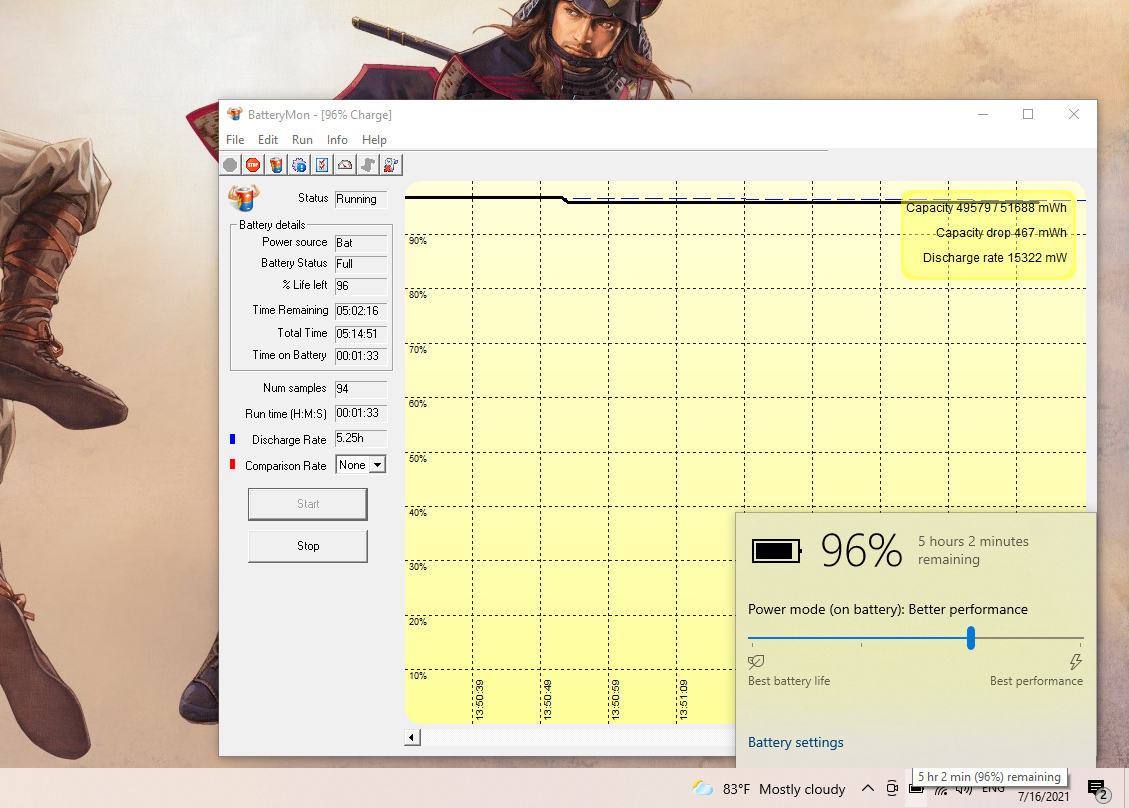The height and width of the screenshot is (808, 1129).
Task: Open the notification center icon
Action: click(1099, 790)
